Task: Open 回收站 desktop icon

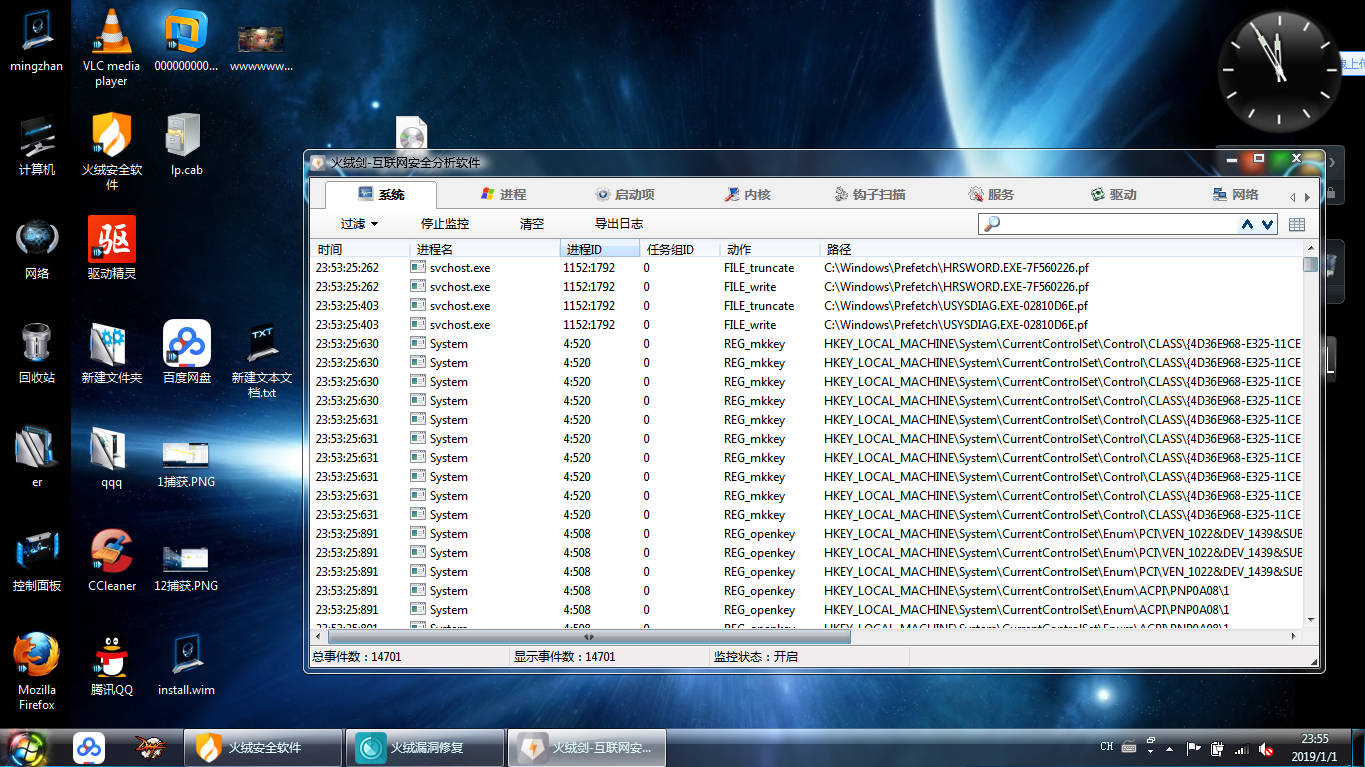Action: click(37, 354)
